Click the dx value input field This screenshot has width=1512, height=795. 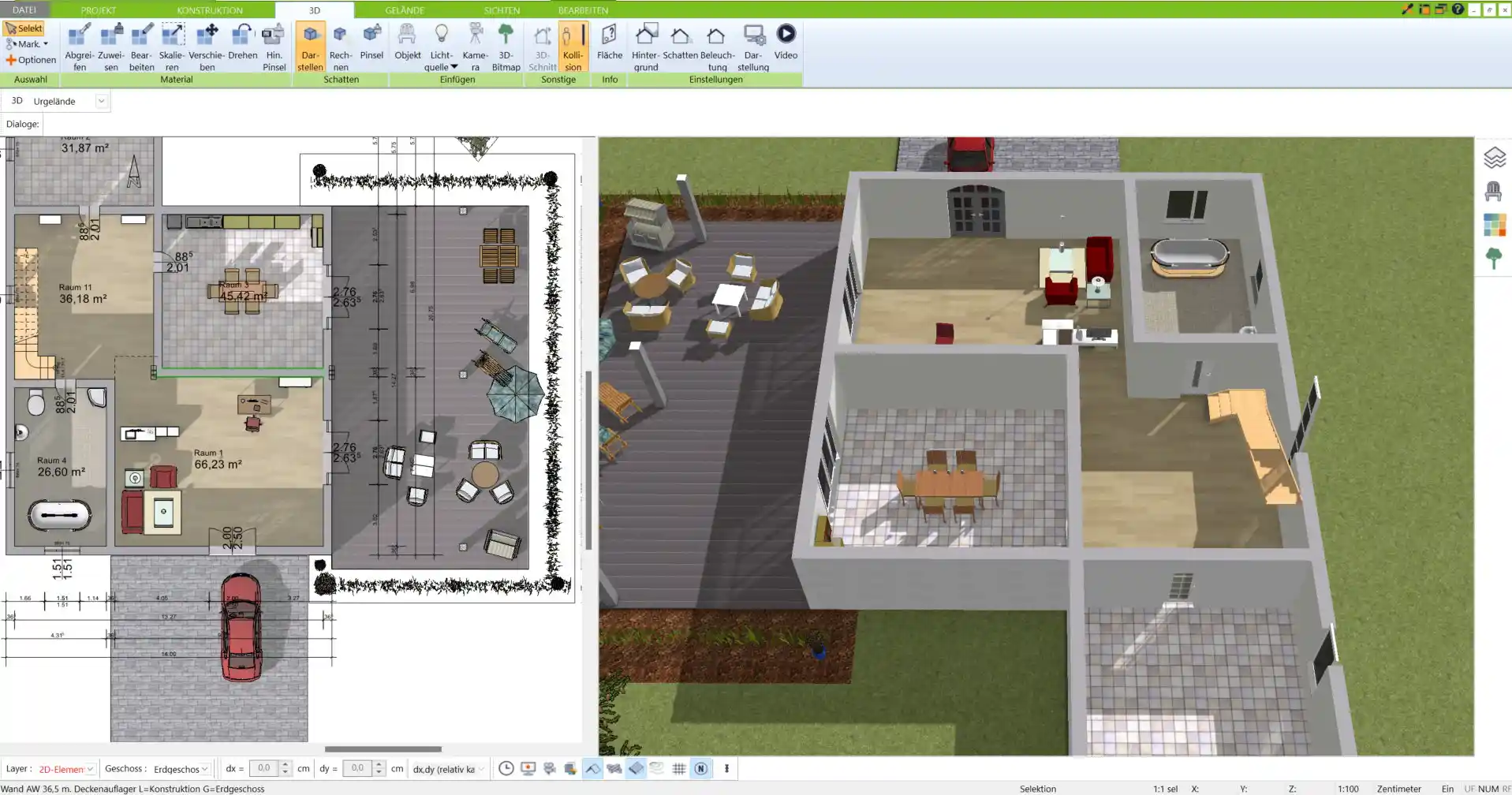pyautogui.click(x=264, y=768)
